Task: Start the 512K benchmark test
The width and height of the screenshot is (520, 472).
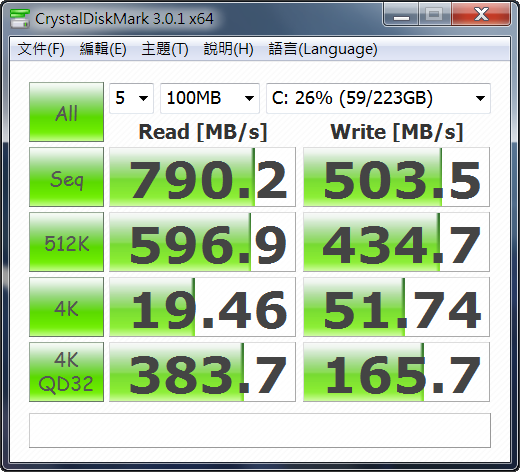Action: [66, 242]
